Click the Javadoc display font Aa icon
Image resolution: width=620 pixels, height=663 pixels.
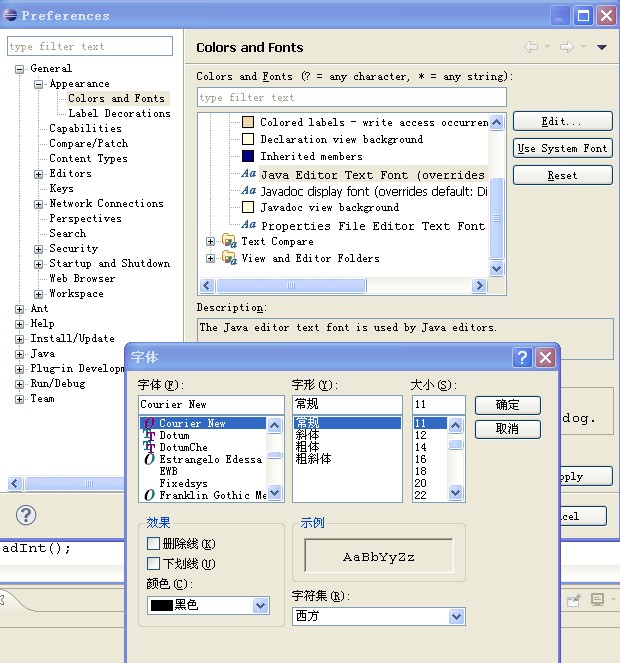(249, 191)
